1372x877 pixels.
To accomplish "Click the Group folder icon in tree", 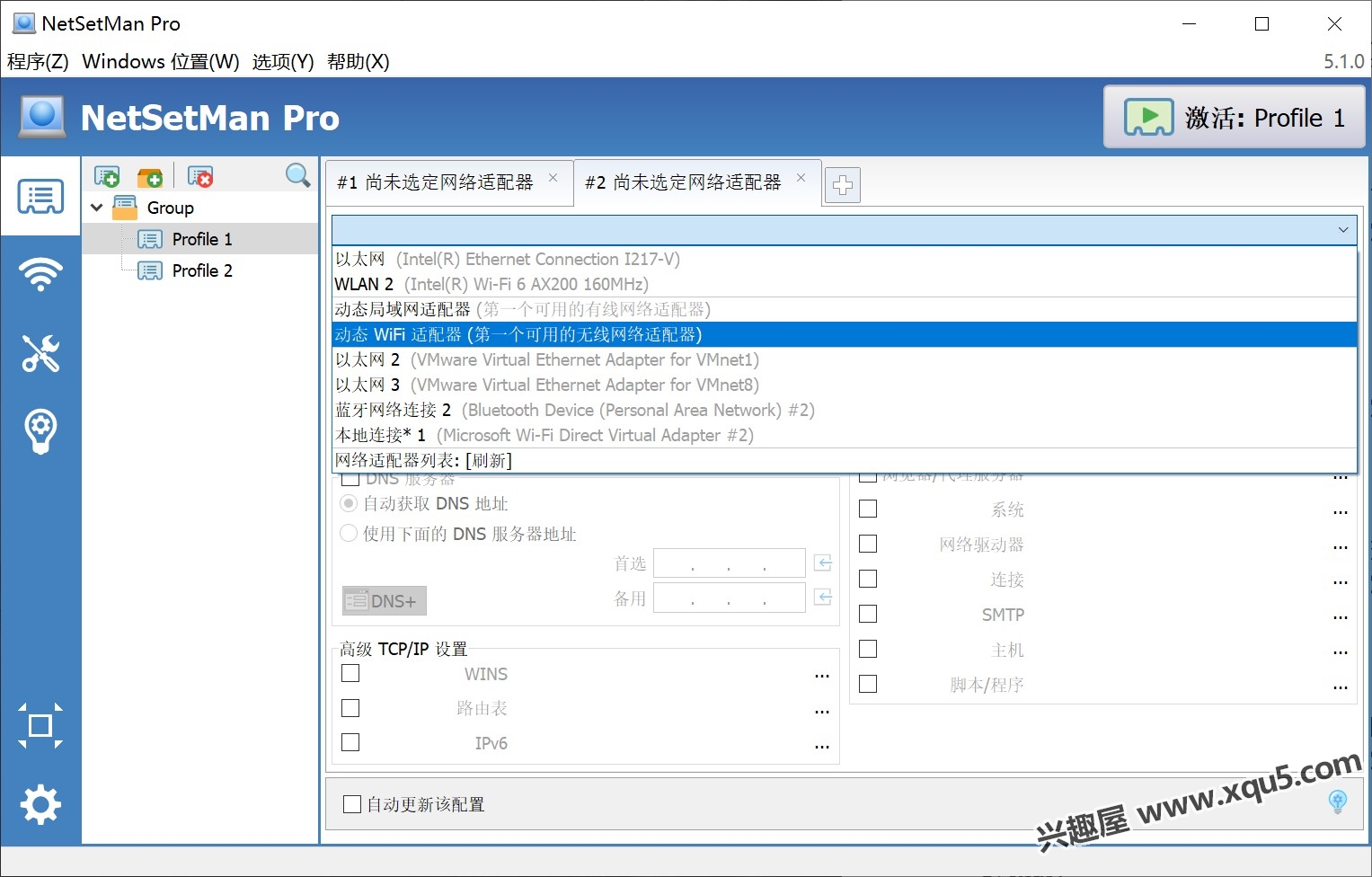I will coord(125,208).
